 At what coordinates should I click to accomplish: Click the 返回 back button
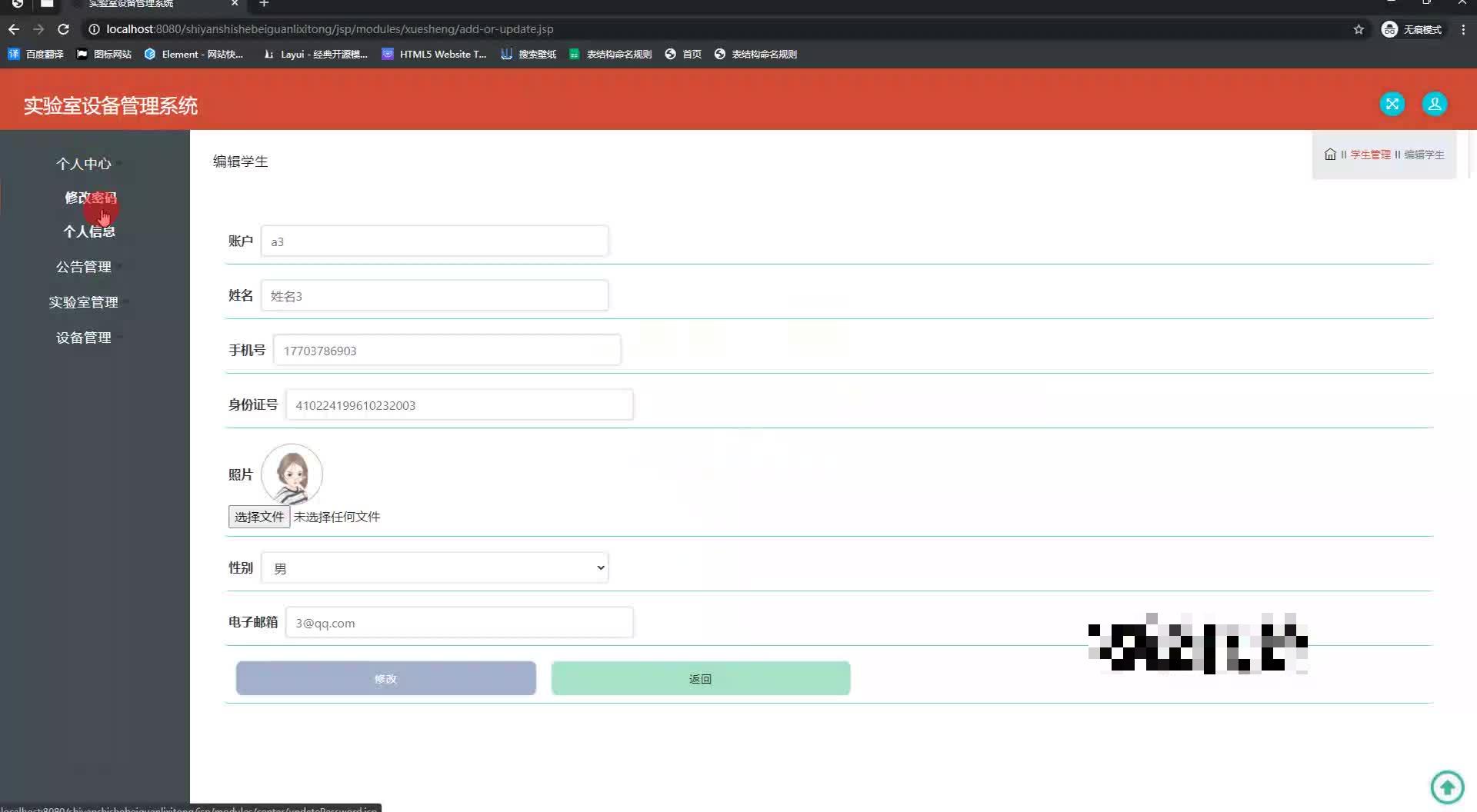click(700, 678)
